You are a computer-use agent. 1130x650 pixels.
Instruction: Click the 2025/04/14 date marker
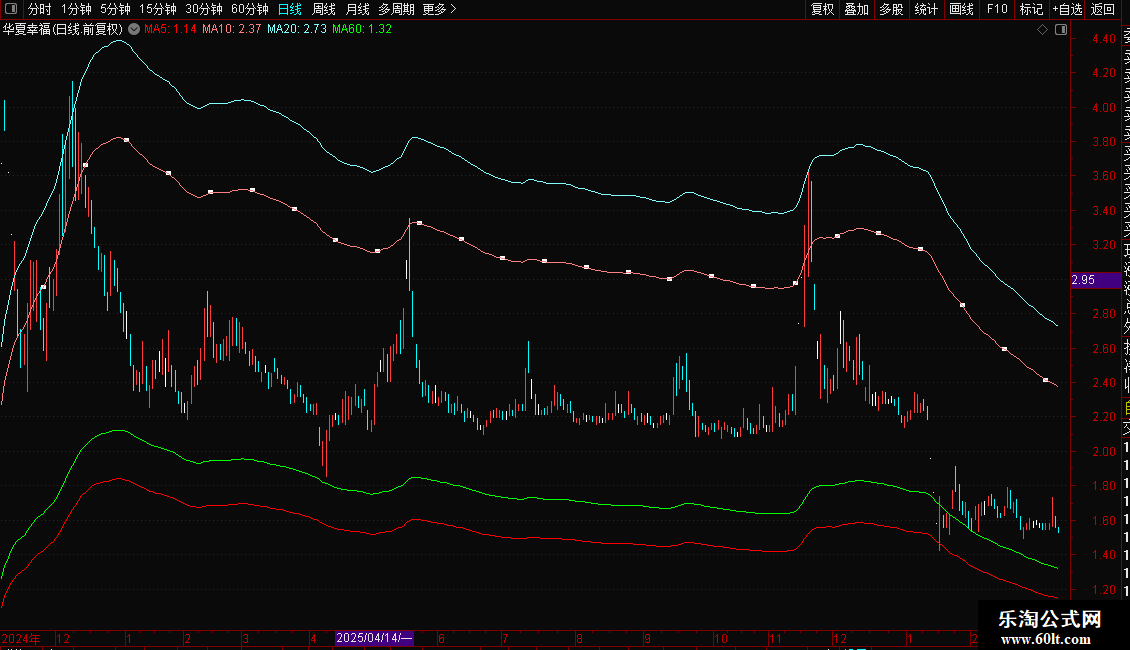374,638
